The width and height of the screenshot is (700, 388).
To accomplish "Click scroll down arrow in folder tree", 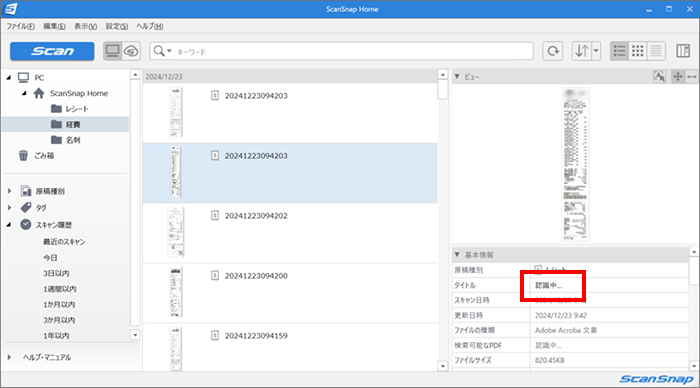I will tap(135, 335).
